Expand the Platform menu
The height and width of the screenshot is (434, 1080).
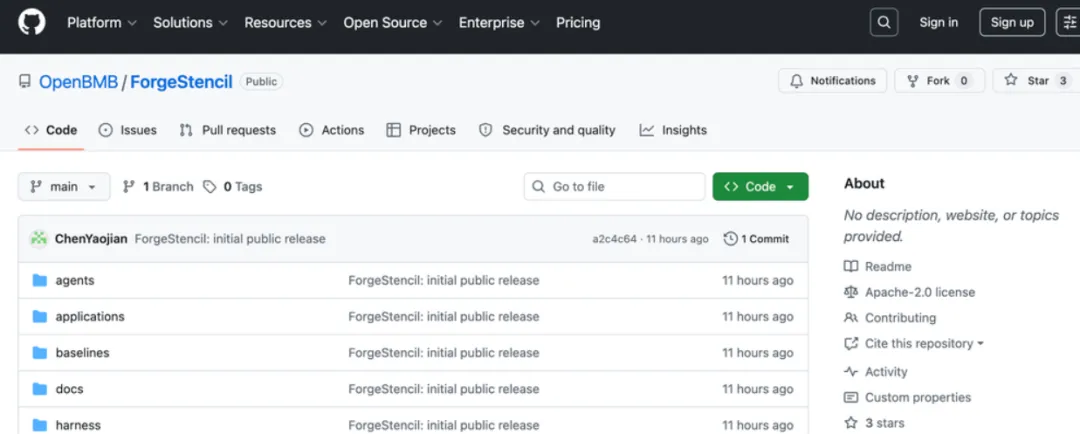point(101,22)
